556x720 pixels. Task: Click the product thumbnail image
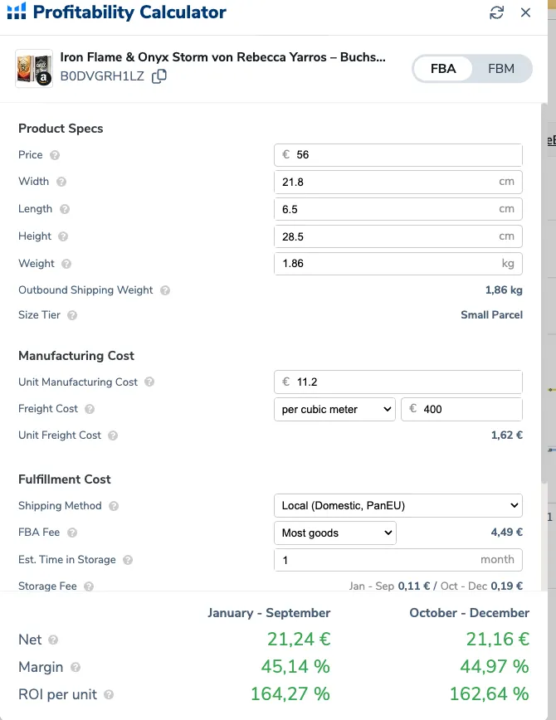click(x=34, y=68)
